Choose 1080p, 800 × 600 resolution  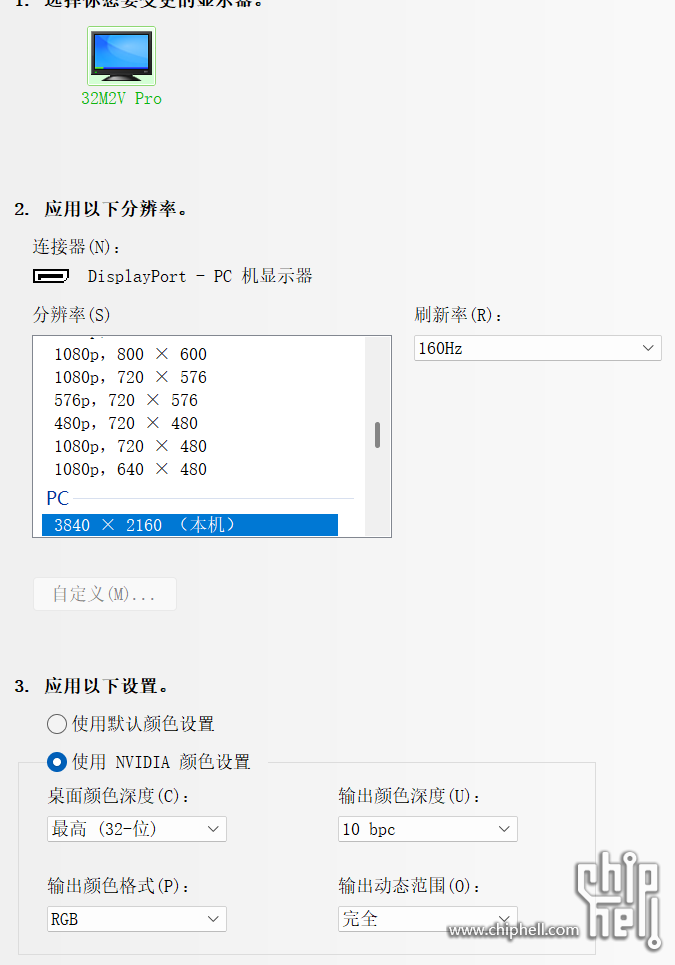131,354
